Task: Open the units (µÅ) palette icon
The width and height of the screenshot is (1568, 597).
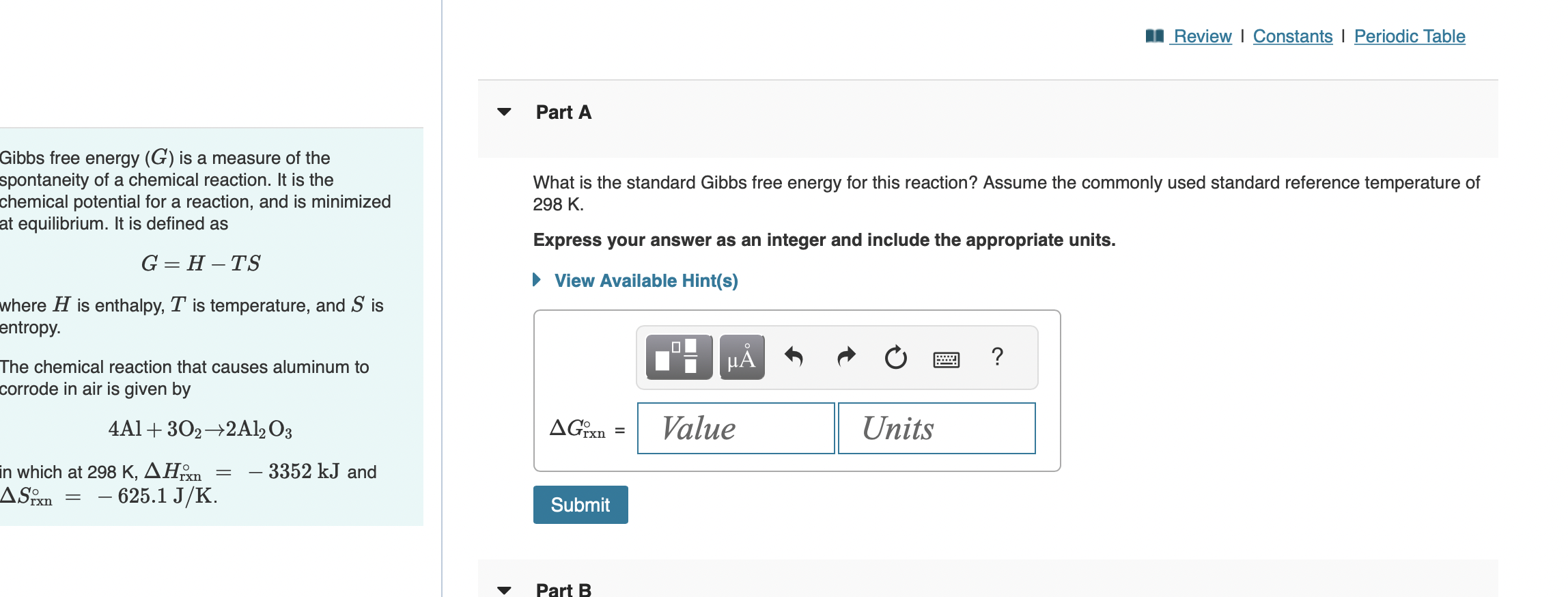Action: pyautogui.click(x=742, y=357)
